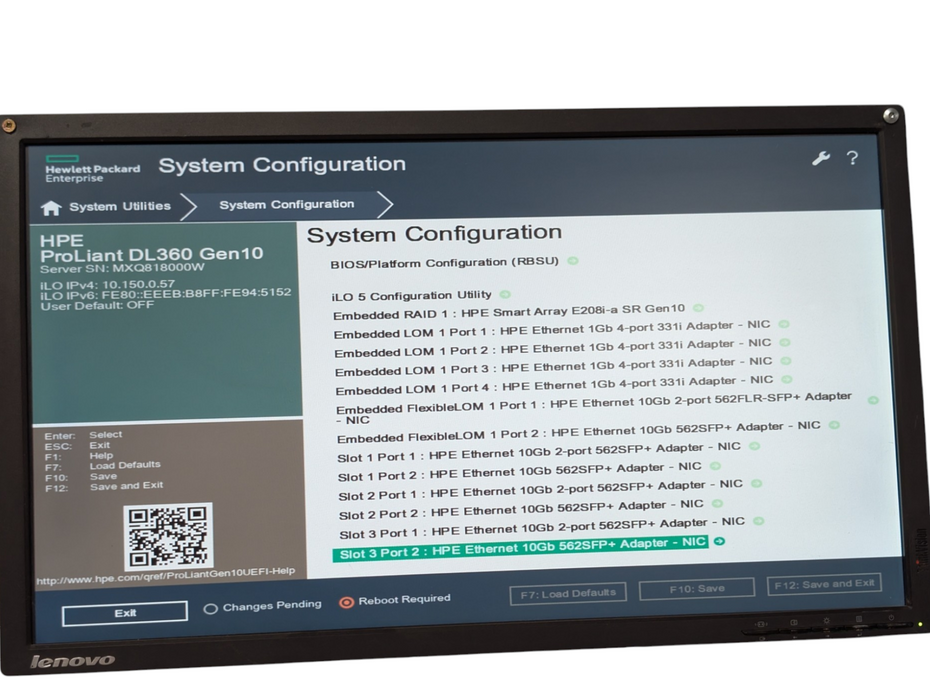
Task: Open the ProLiantGen10UEFI-Help URL link
Action: pyautogui.click(x=165, y=575)
